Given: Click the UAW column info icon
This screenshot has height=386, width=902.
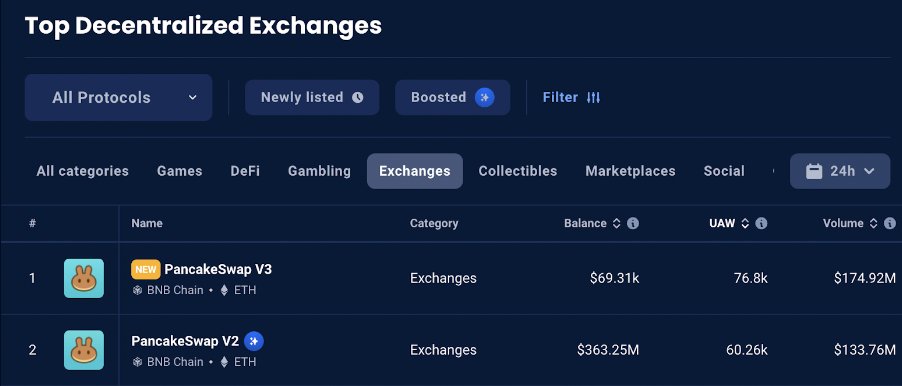Looking at the screenshot, I should (761, 223).
